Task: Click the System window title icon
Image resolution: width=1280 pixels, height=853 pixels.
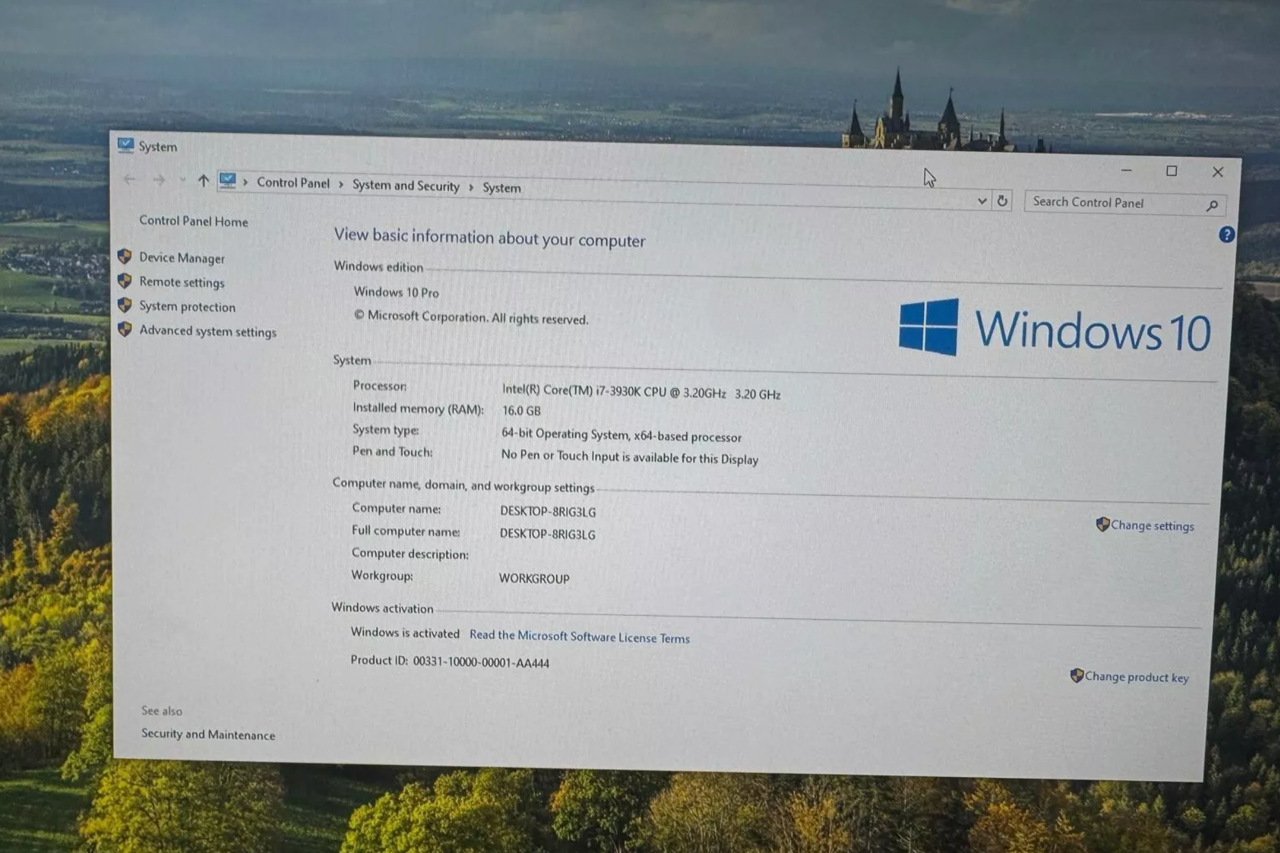Action: (x=125, y=145)
